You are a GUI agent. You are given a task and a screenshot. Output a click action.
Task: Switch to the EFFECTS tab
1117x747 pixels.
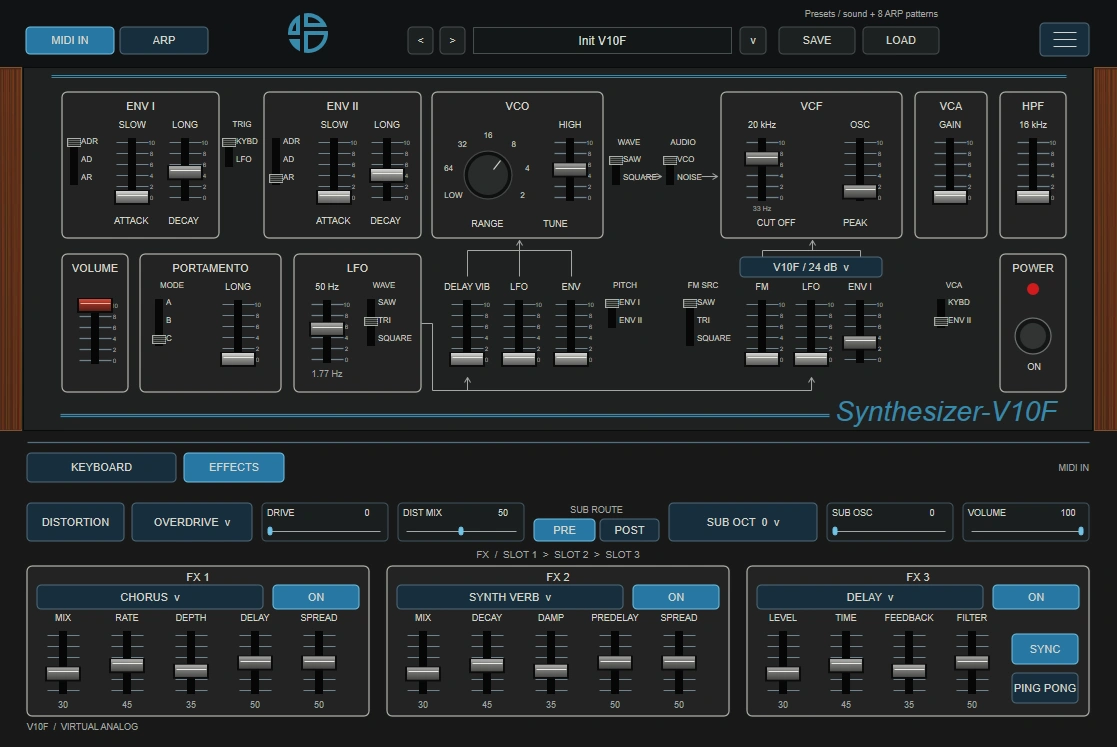[x=234, y=467]
